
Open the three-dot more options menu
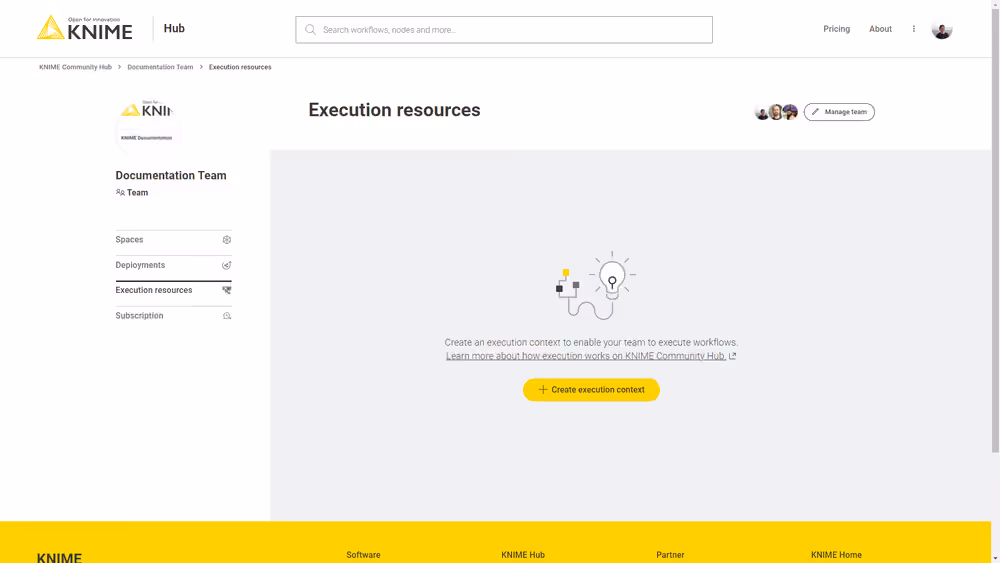(913, 29)
